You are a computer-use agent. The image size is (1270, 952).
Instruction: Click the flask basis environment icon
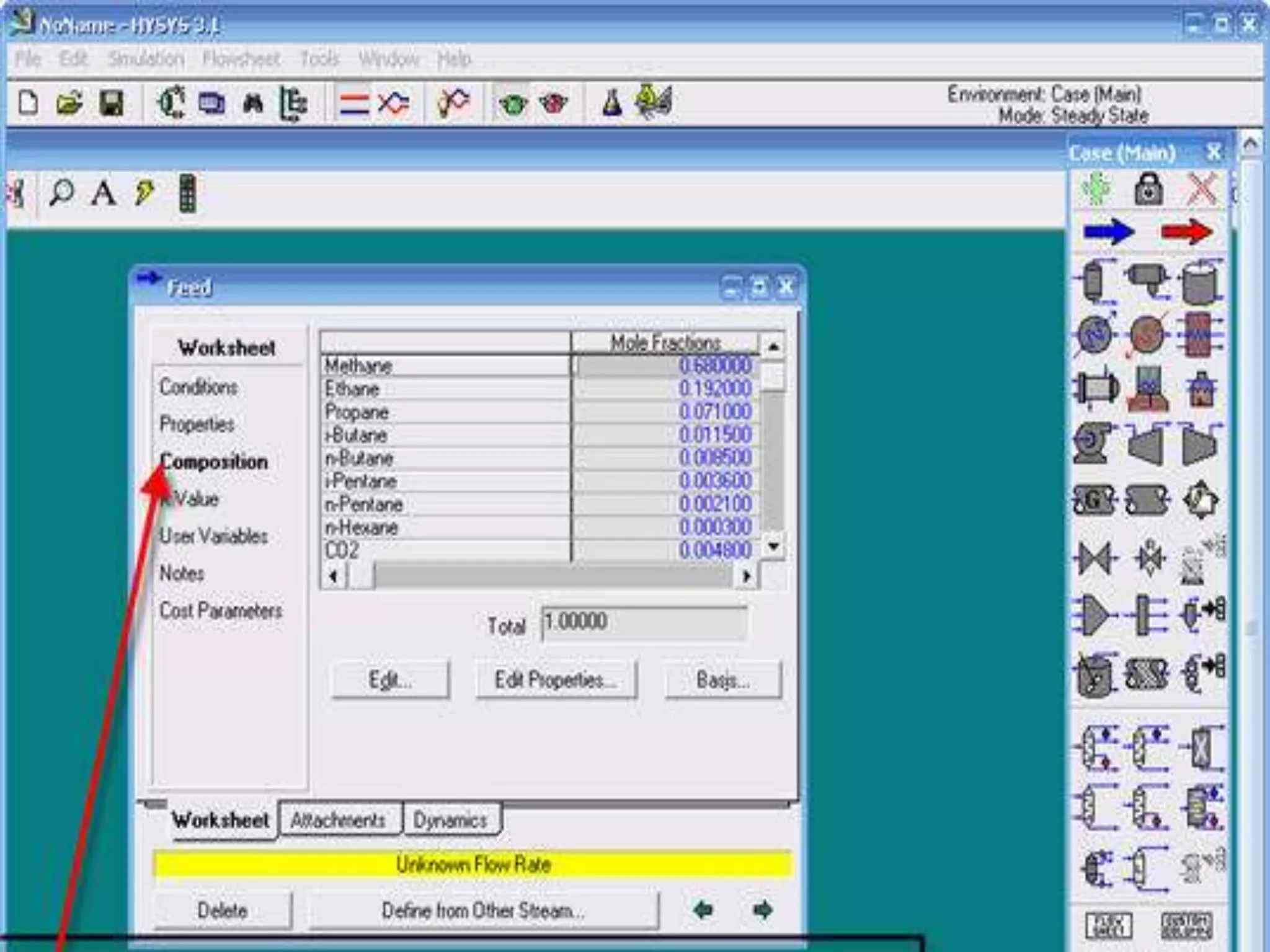(612, 103)
